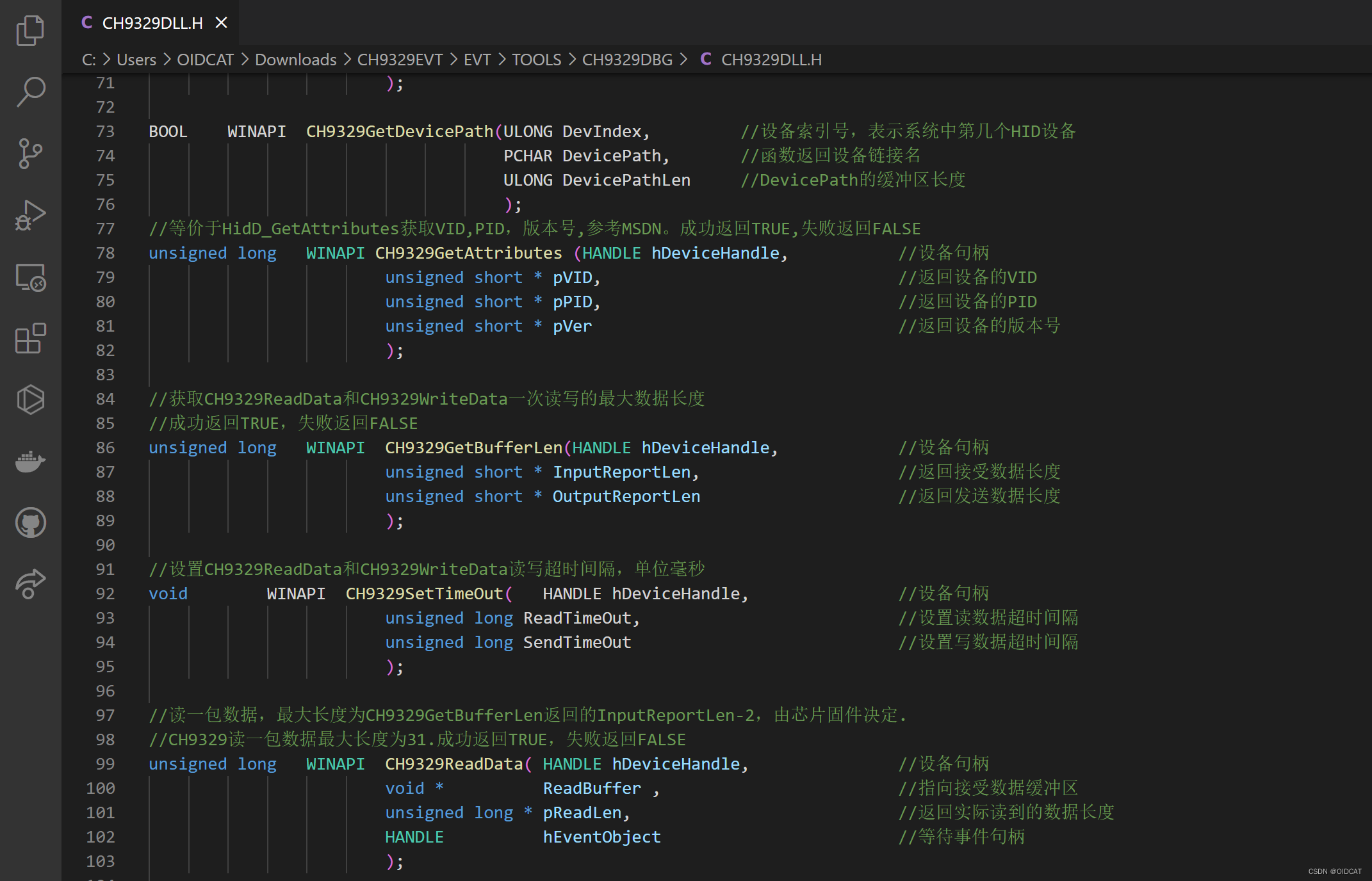1372x881 pixels.
Task: Close the CH9329DLL.H editor tab
Action: [221, 23]
